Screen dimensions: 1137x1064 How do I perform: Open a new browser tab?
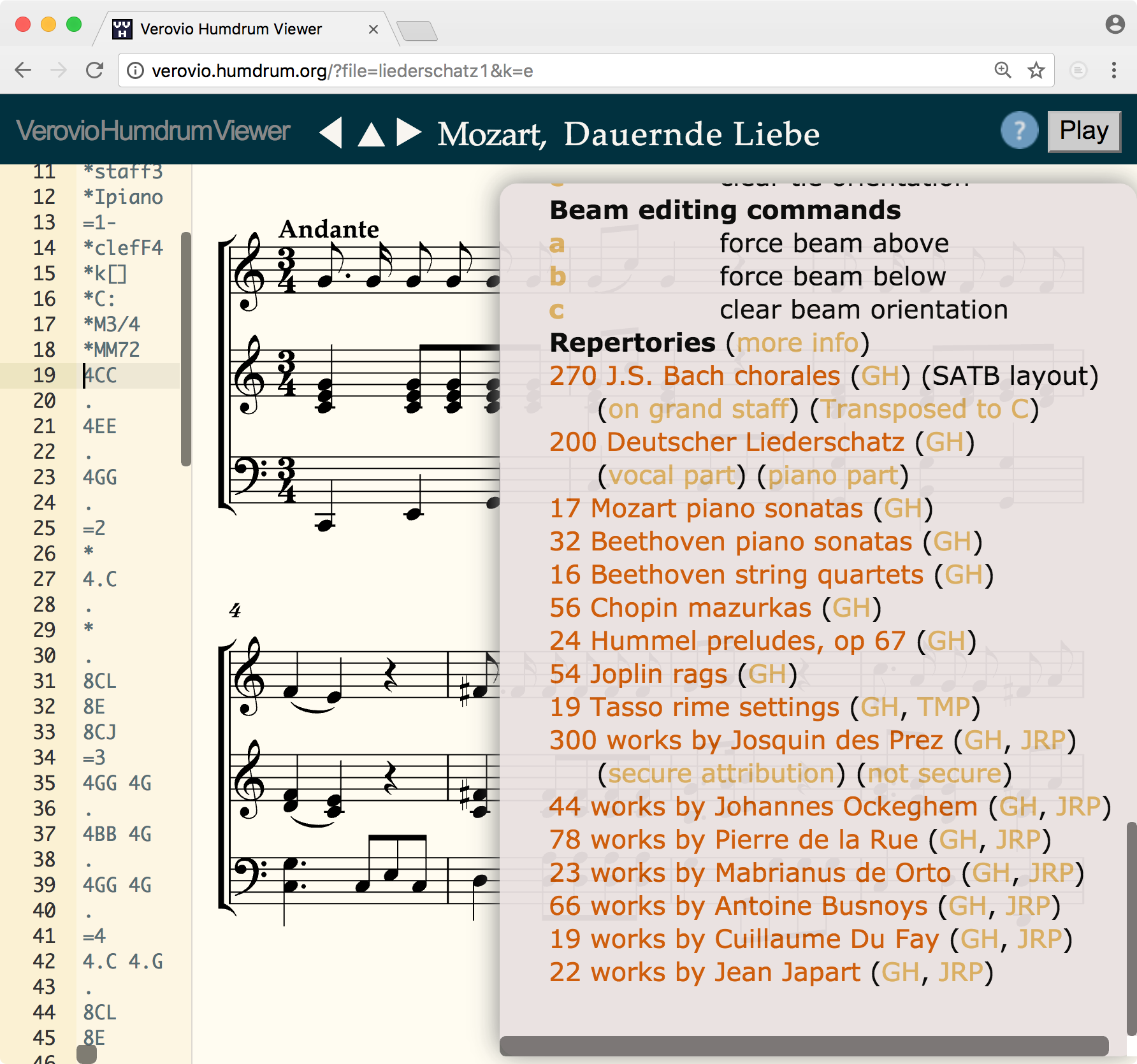tap(417, 31)
